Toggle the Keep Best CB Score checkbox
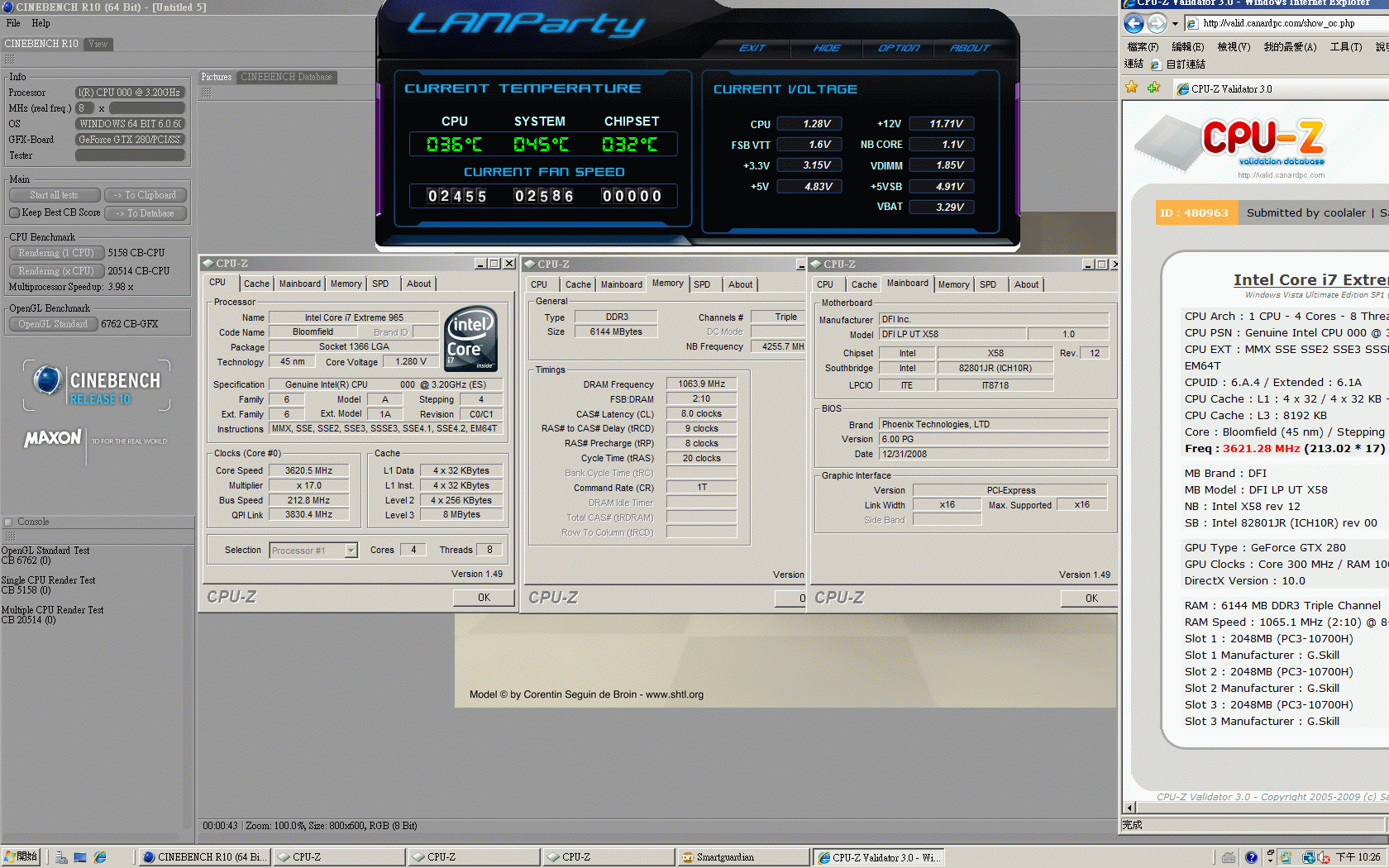The image size is (1389, 868). coord(14,212)
